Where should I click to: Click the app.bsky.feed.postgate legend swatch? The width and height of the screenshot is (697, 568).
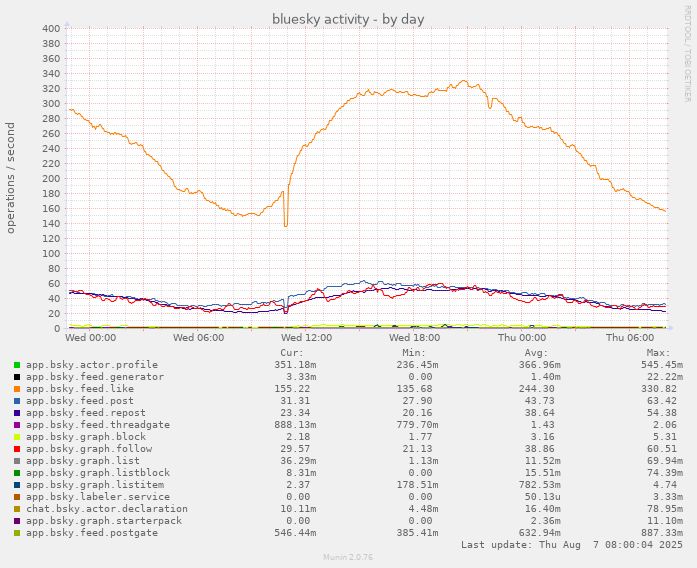click(x=17, y=533)
